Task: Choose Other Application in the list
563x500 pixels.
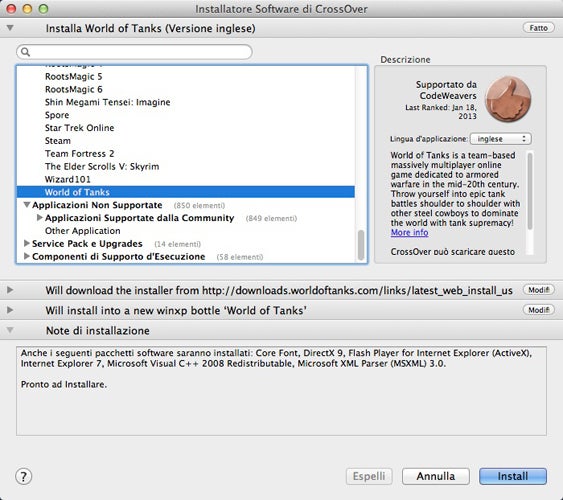Action: tap(83, 231)
